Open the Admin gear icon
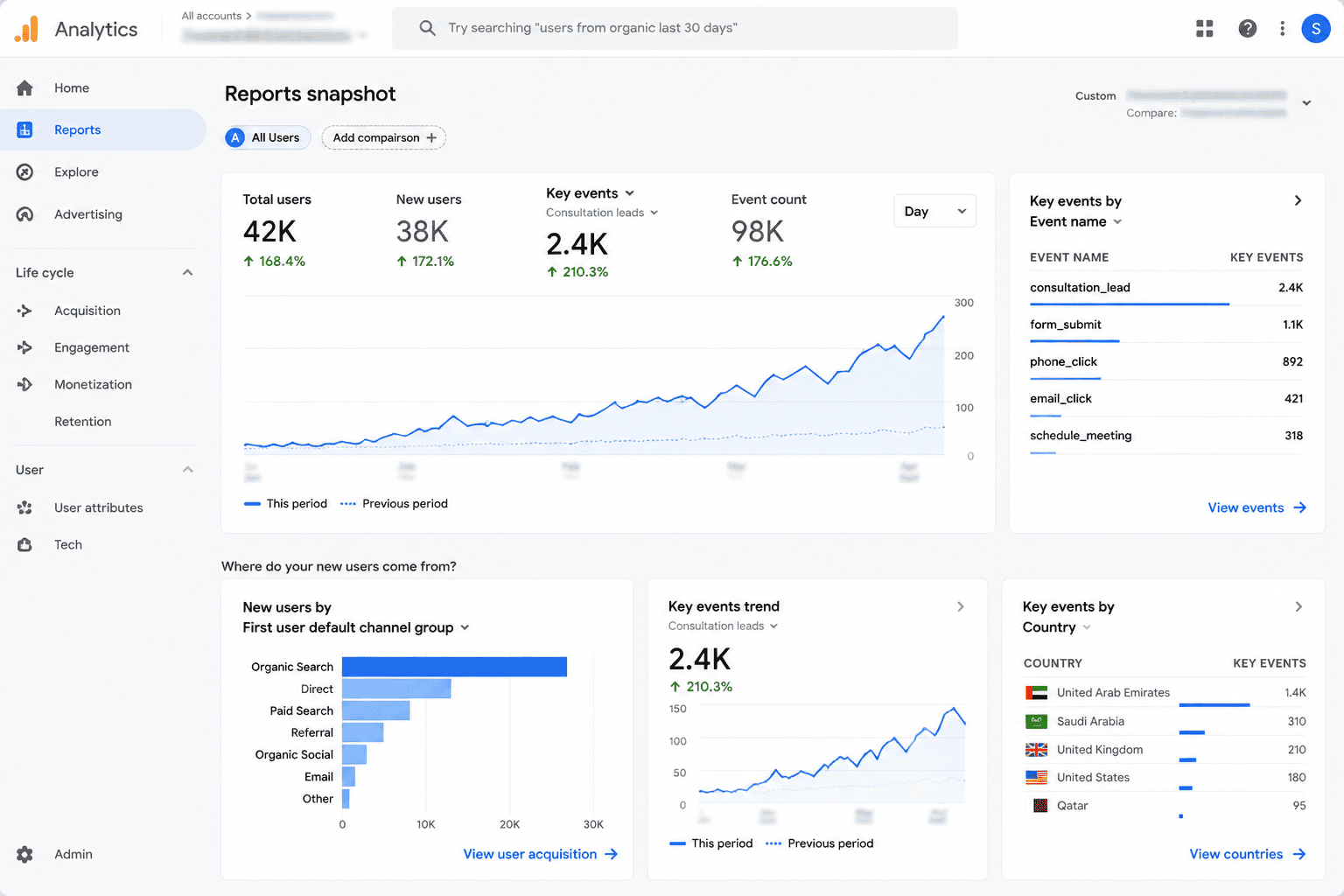1344x896 pixels. click(24, 854)
